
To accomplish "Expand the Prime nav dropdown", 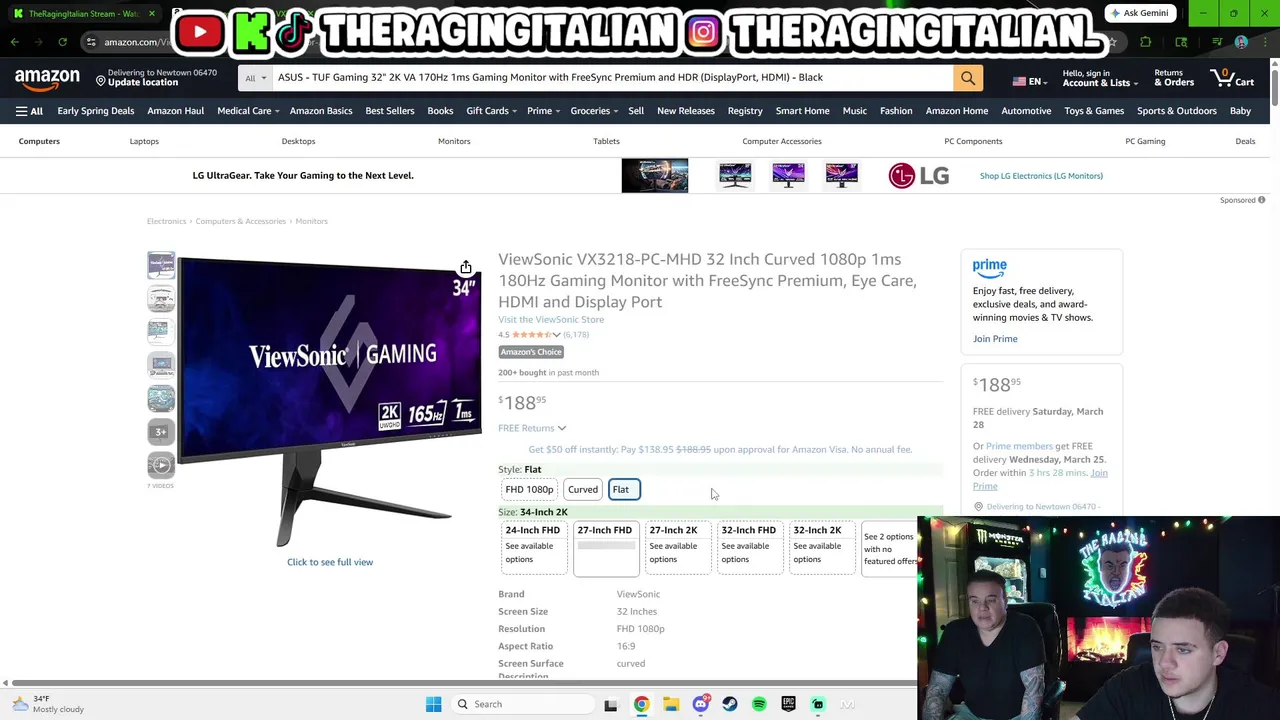I will (543, 111).
